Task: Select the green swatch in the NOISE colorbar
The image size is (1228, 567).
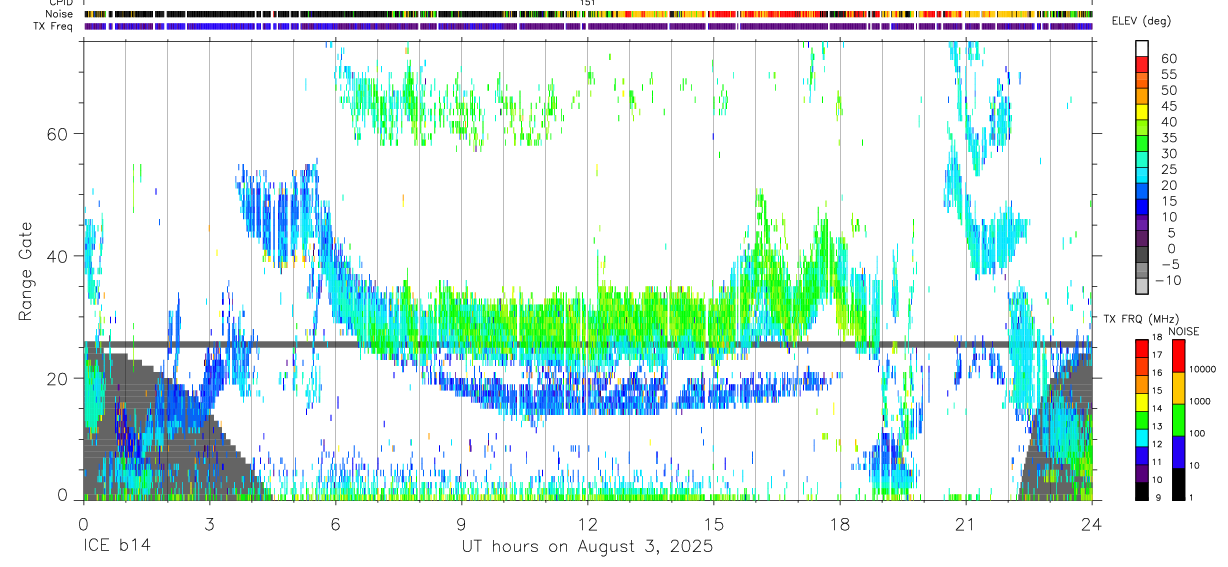Action: point(1178,420)
